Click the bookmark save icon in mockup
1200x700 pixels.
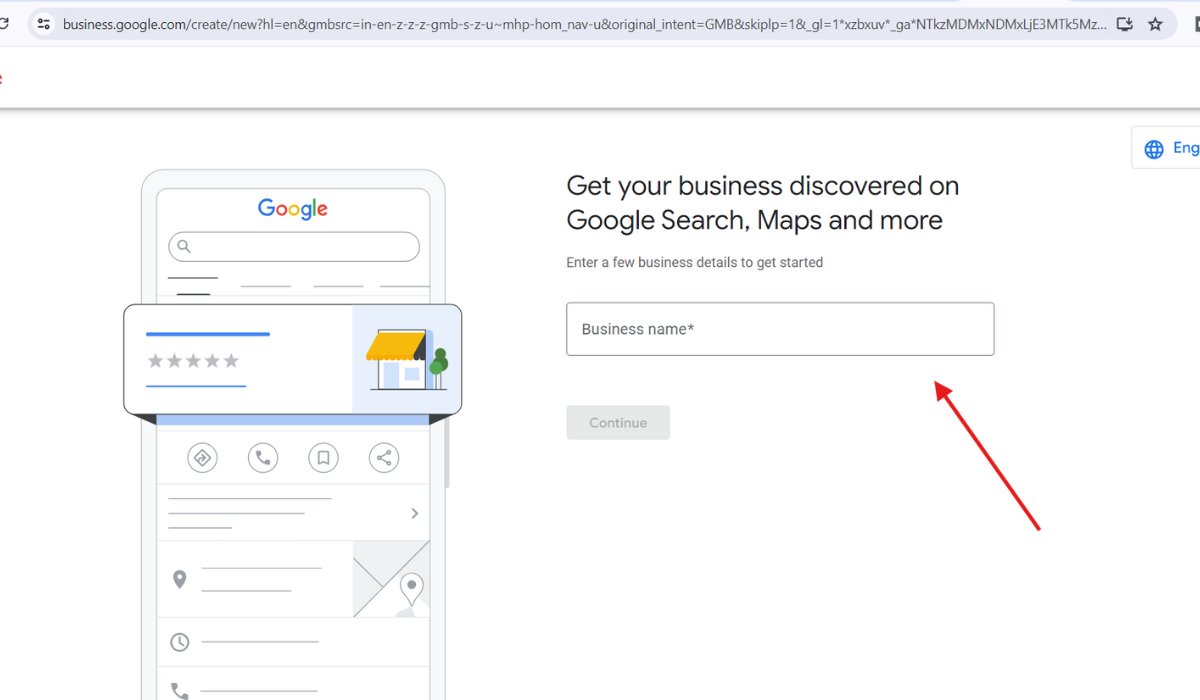coord(323,458)
